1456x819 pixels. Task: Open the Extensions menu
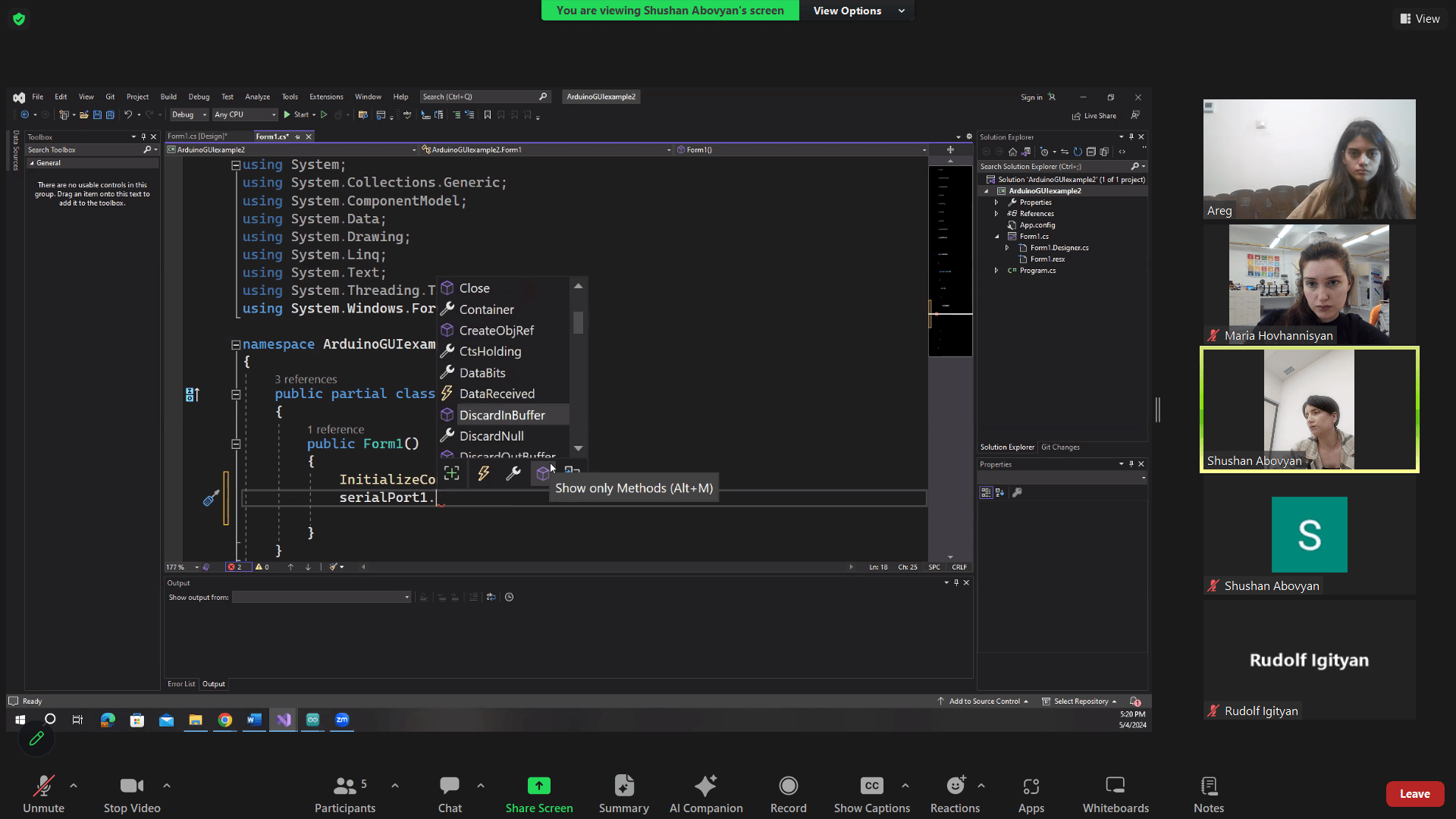click(x=326, y=97)
